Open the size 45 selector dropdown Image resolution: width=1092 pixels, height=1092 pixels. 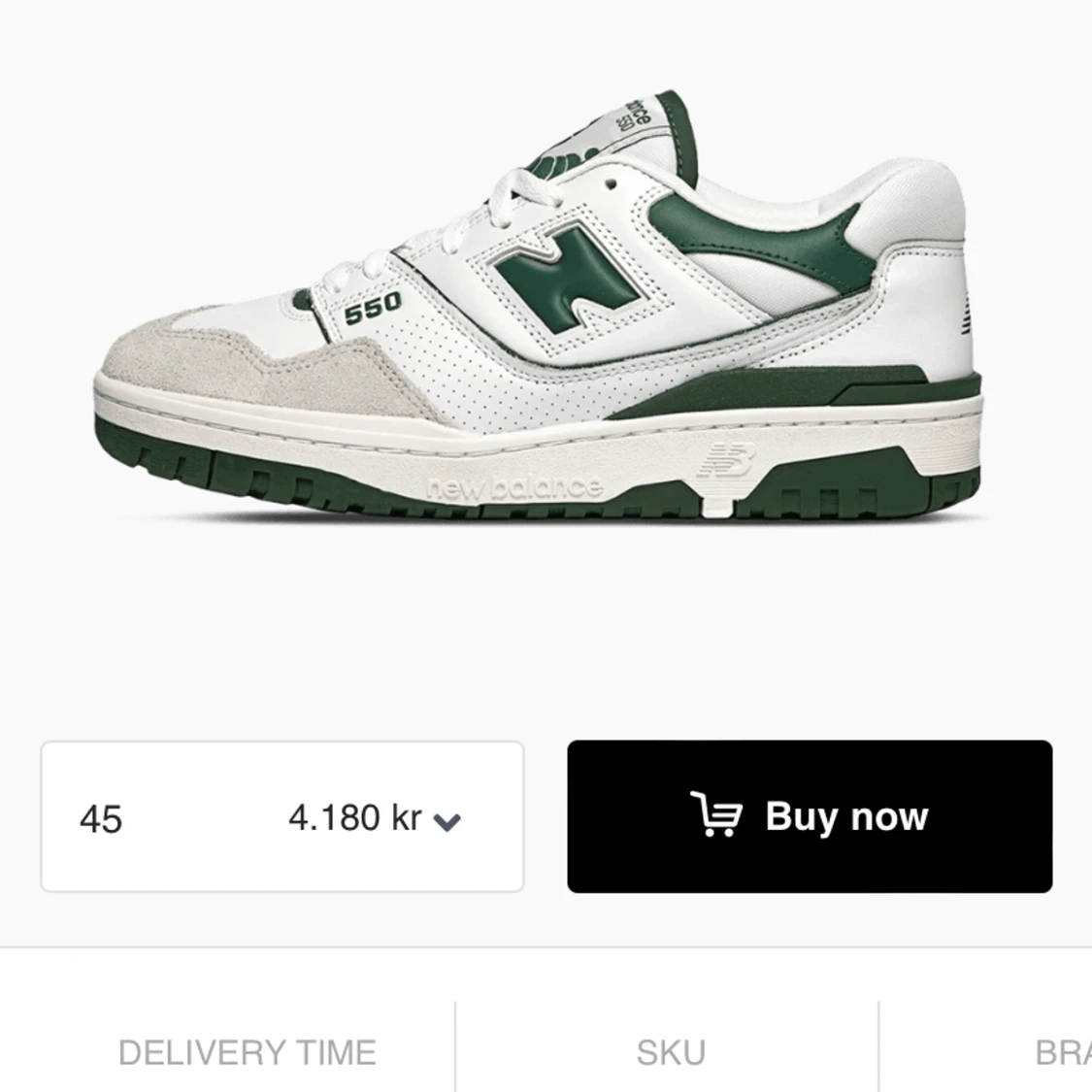coord(282,816)
